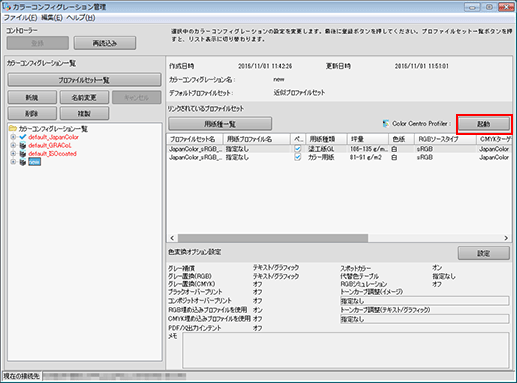Toggle the checkbox in the カラー用紙 row
Screen dimensions: 517x383
coord(298,157)
